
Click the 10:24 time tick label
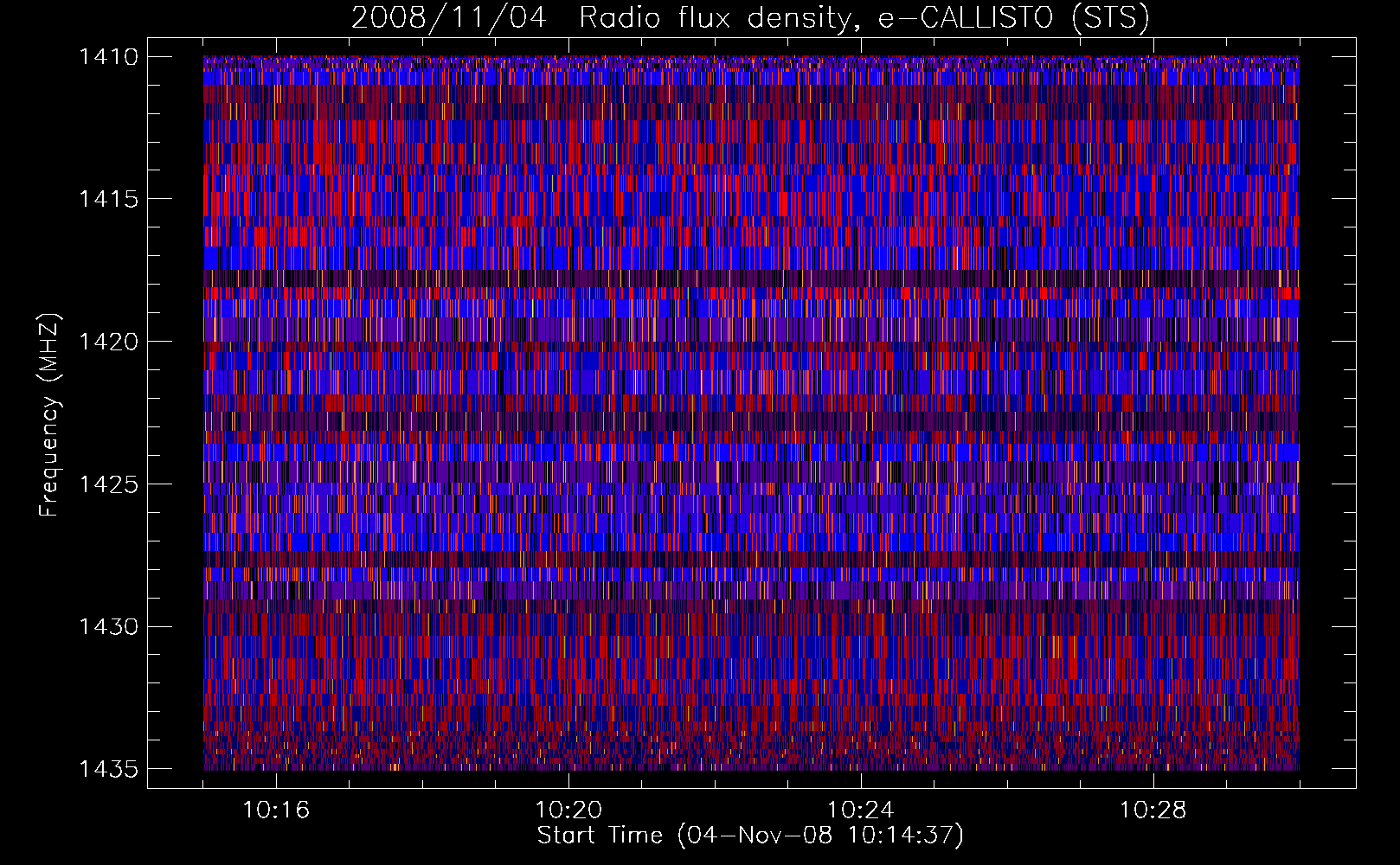861,811
